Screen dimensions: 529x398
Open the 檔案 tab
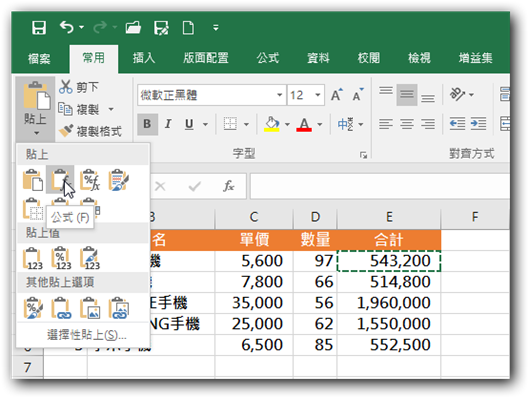39,58
